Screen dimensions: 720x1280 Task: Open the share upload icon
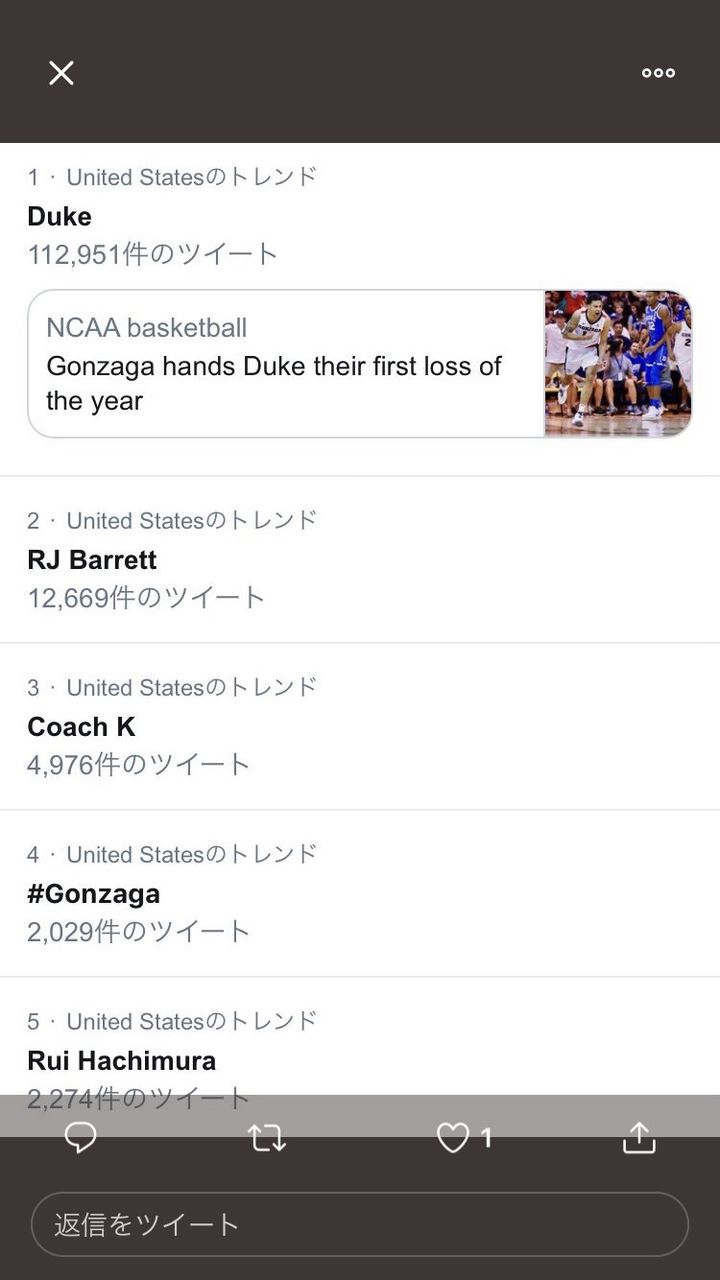(639, 1137)
